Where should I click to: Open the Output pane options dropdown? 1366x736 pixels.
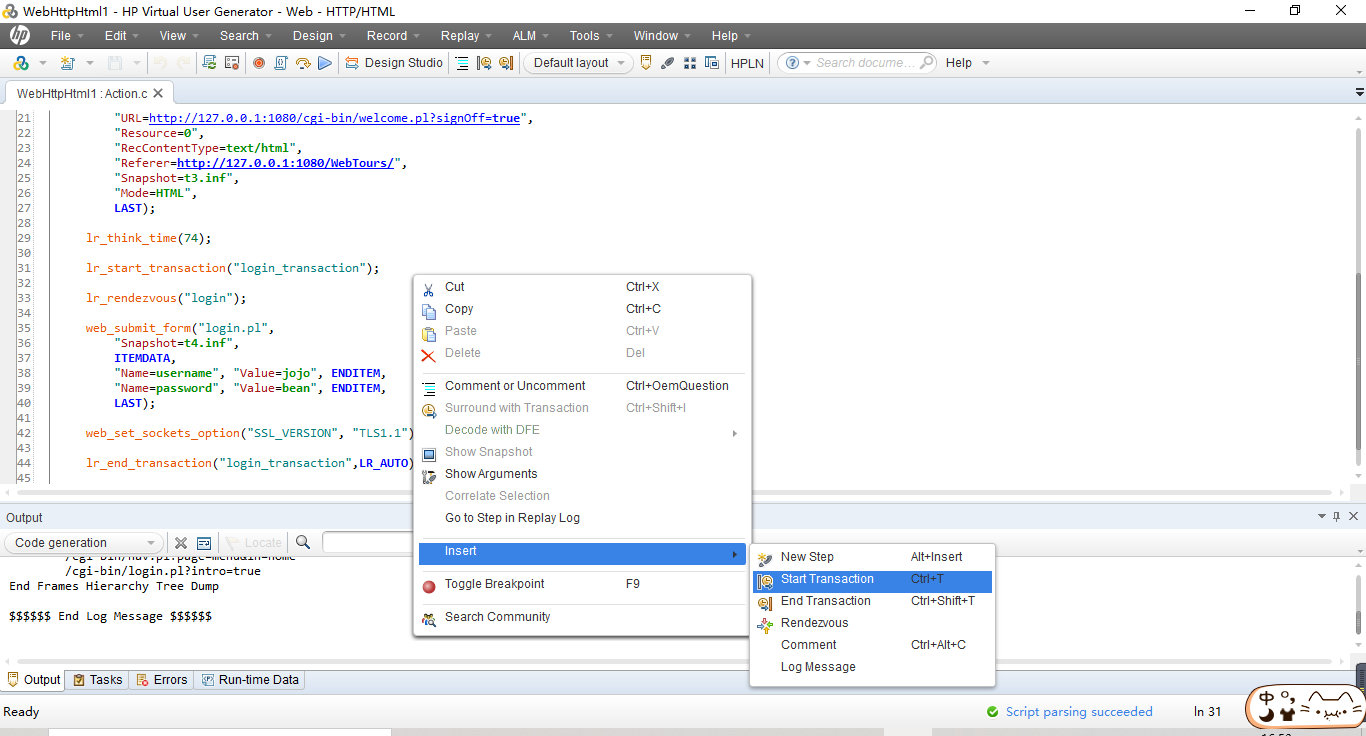pos(1322,517)
